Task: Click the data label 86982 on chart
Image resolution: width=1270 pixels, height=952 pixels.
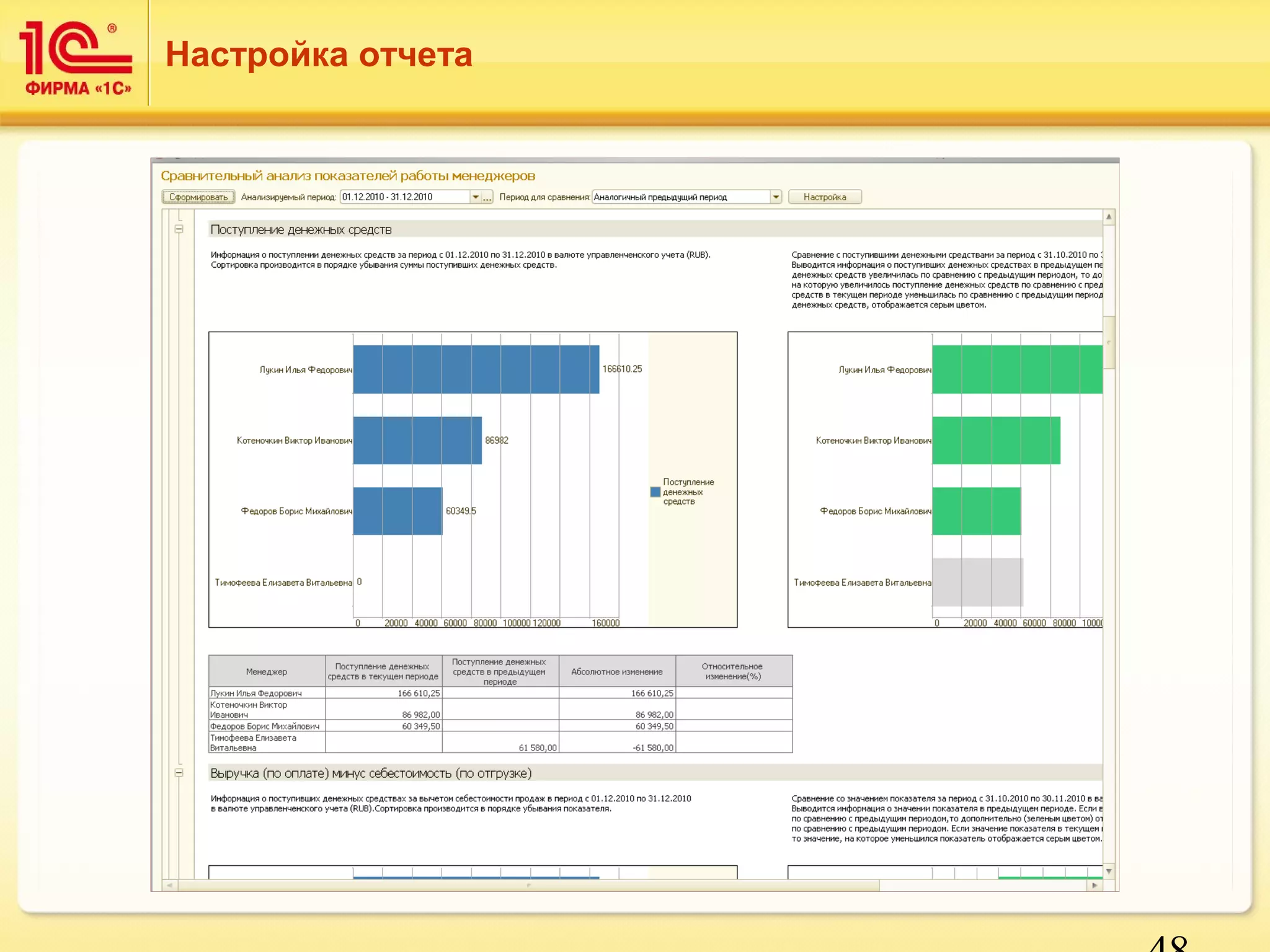Action: coord(496,440)
